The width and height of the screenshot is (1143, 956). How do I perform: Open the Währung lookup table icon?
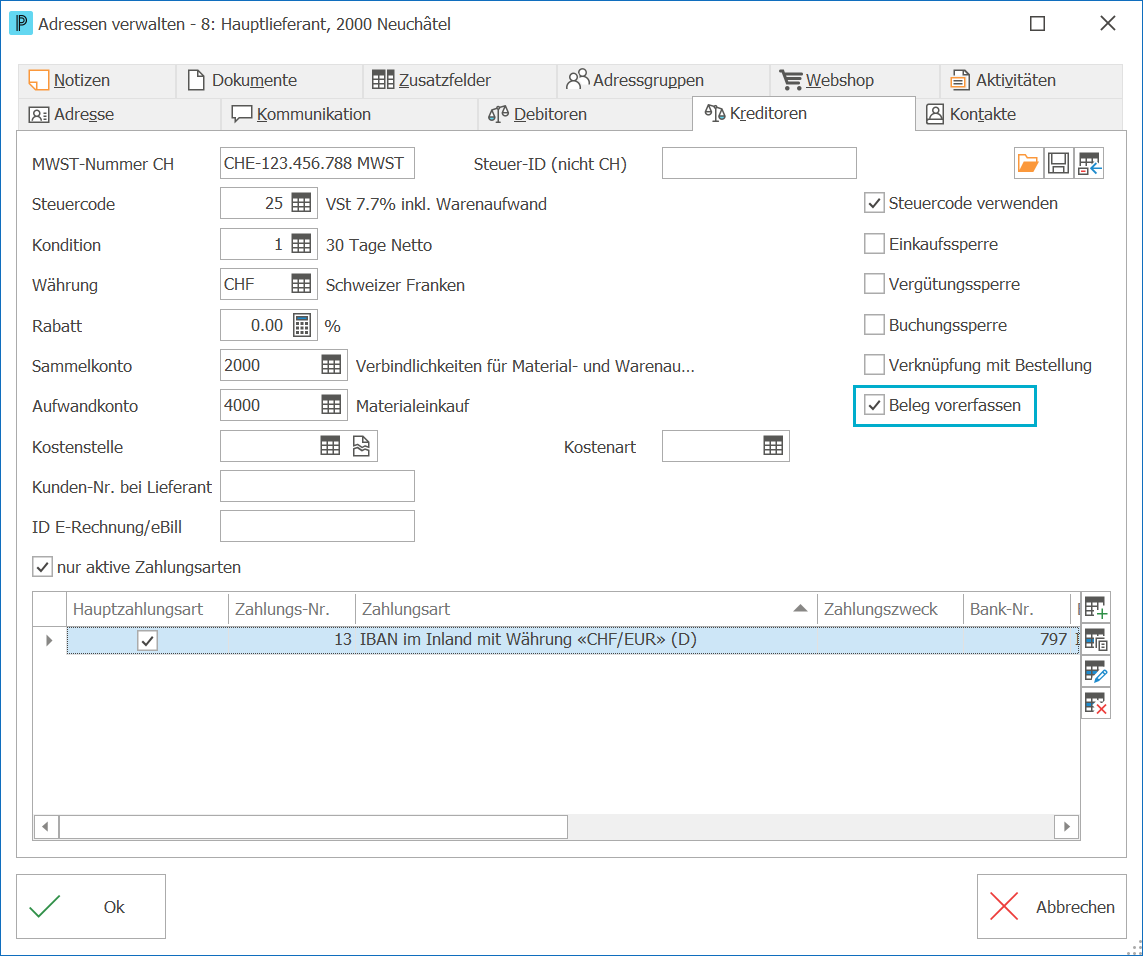[301, 284]
